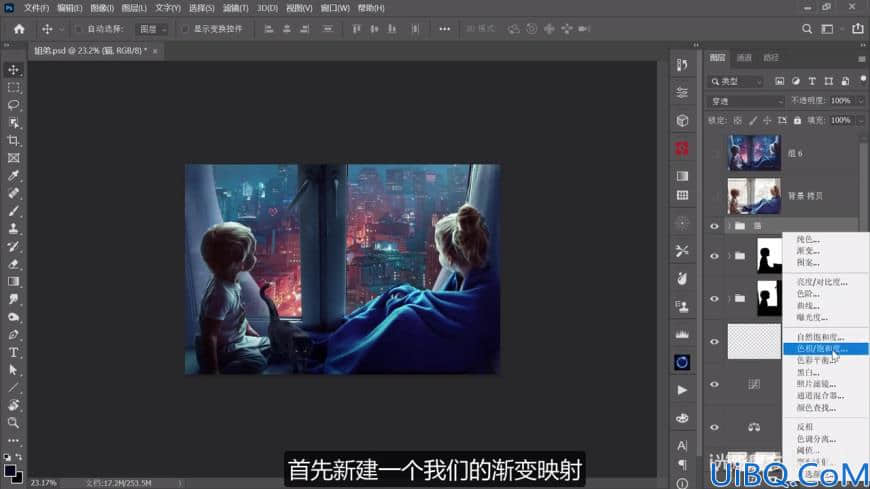870x489 pixels.
Task: Select the 组 6 layer thumbnail
Action: coord(754,153)
